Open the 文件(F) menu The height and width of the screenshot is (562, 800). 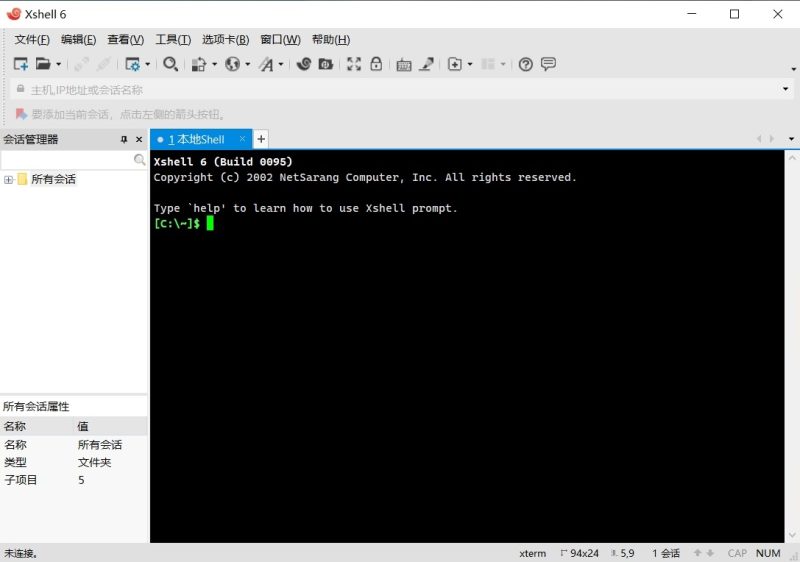[32, 40]
